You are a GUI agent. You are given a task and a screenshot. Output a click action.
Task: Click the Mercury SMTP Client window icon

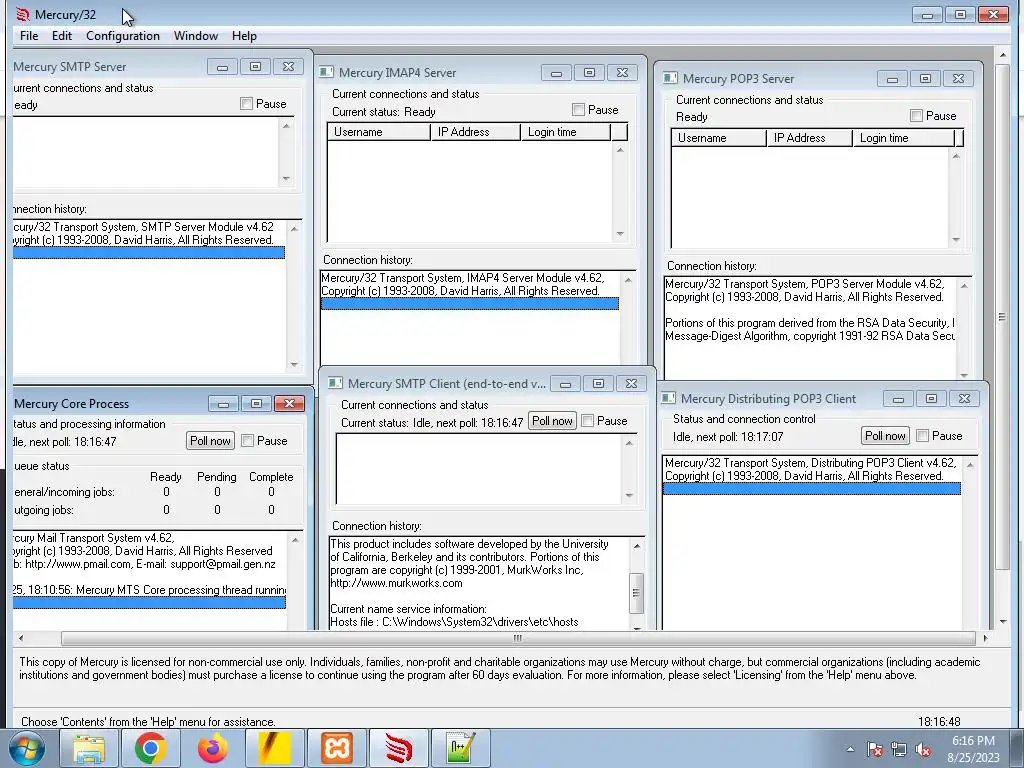[335, 383]
